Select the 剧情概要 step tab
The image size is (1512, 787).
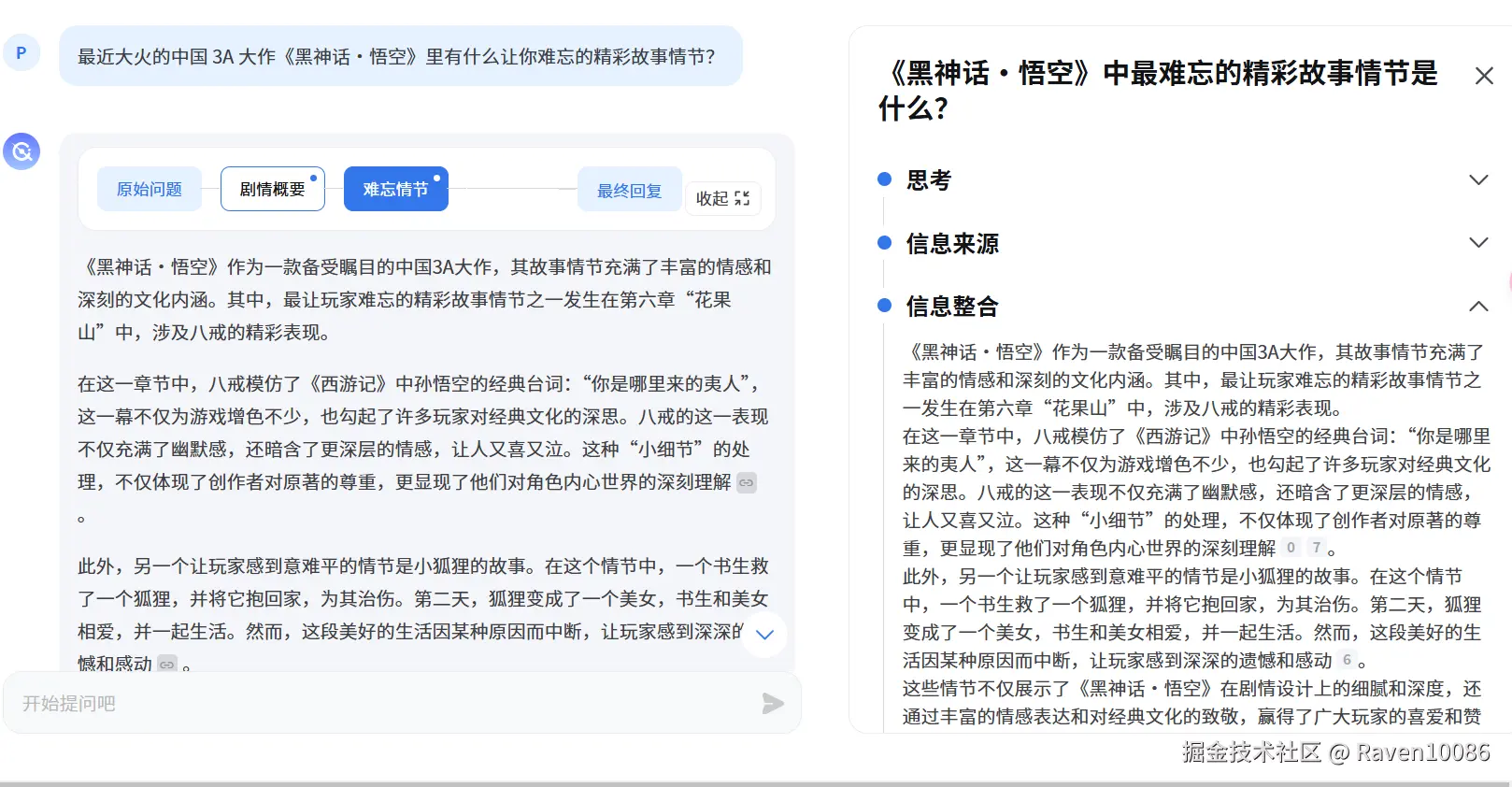point(273,189)
